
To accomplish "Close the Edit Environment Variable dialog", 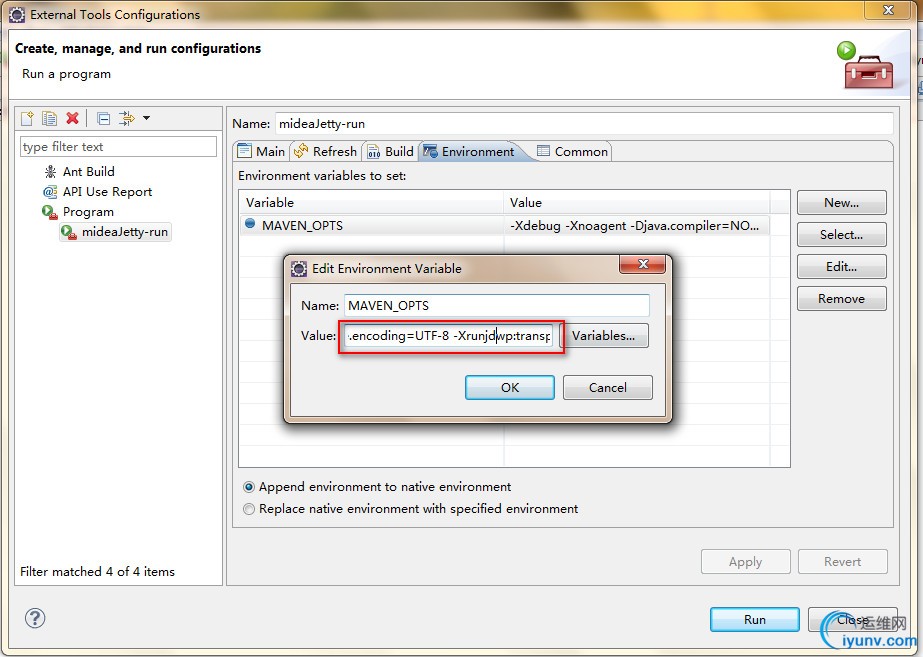I will pos(643,264).
